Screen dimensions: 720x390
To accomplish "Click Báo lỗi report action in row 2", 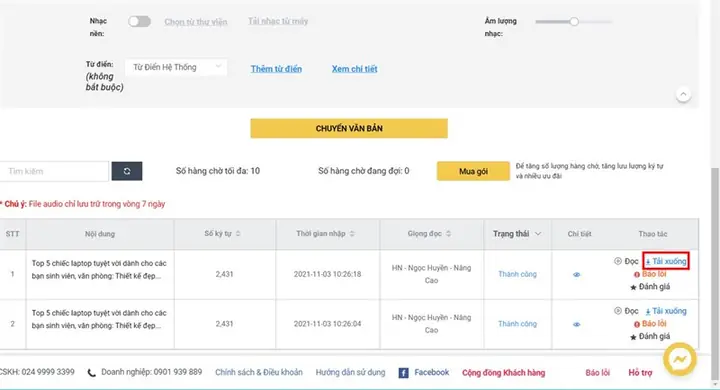I will (x=650, y=324).
